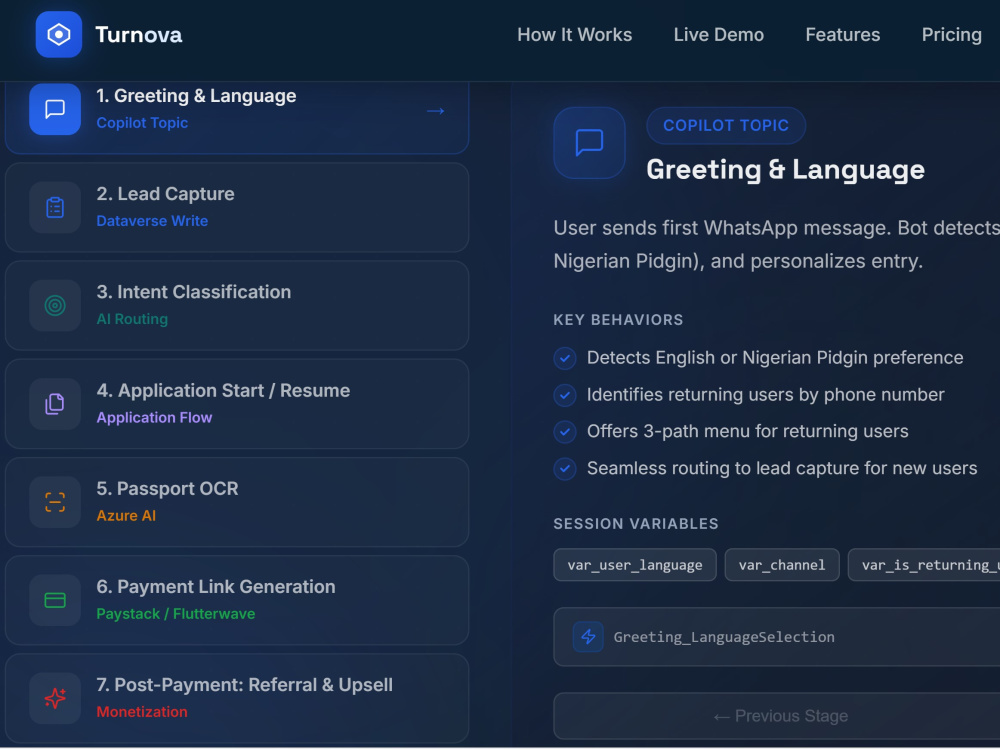
Task: Select stage 2. Lead Capture
Action: (x=237, y=207)
